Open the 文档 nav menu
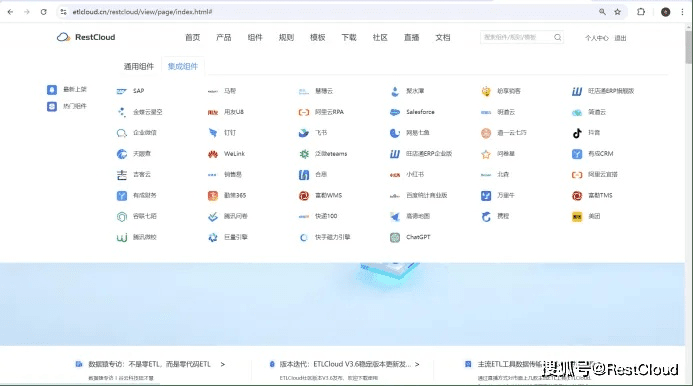The width and height of the screenshot is (693, 386). pos(443,38)
